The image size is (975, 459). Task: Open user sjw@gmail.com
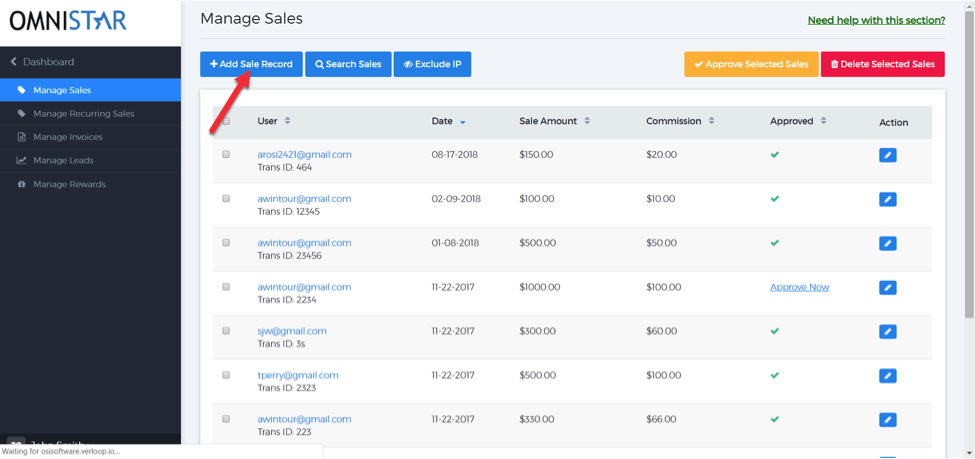(x=292, y=332)
